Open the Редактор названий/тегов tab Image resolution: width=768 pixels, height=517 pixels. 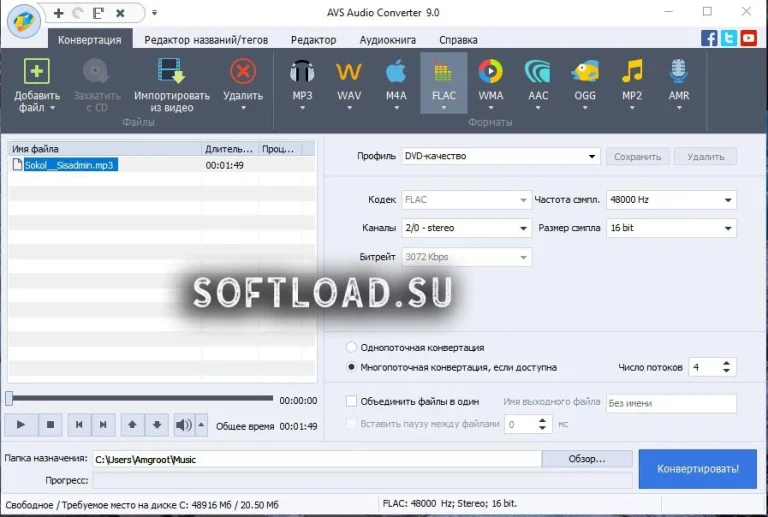(206, 40)
